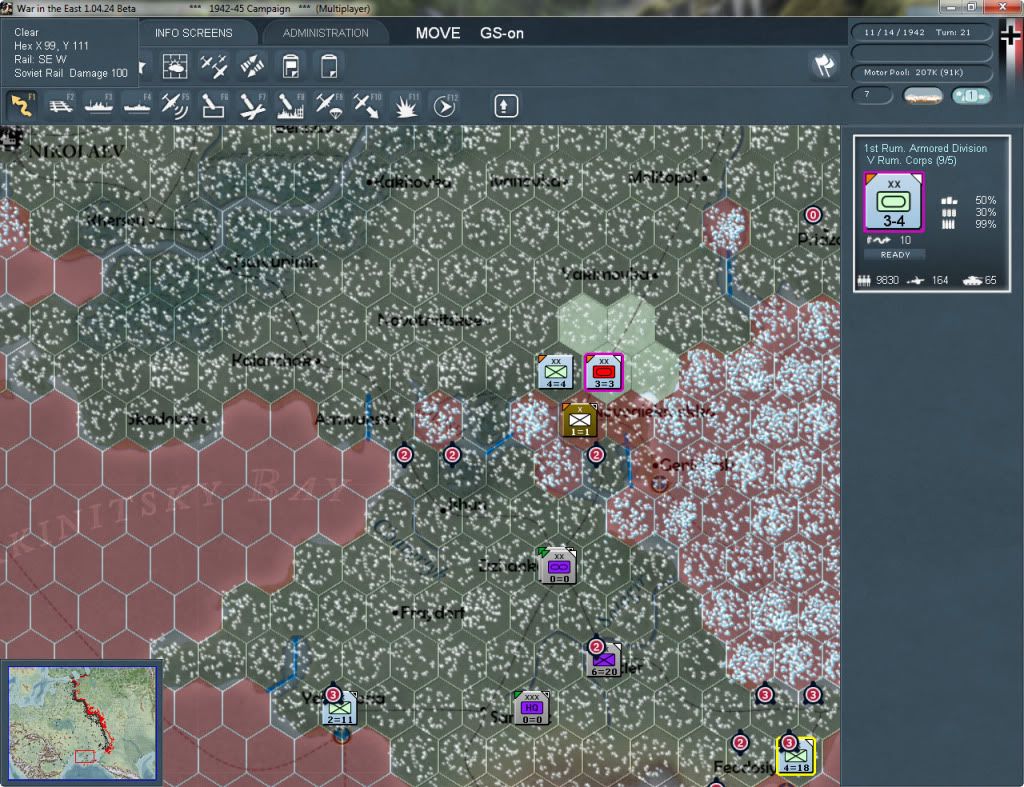This screenshot has width=1024, height=787.
Task: Click the ground weather pill indicator
Action: 923,96
